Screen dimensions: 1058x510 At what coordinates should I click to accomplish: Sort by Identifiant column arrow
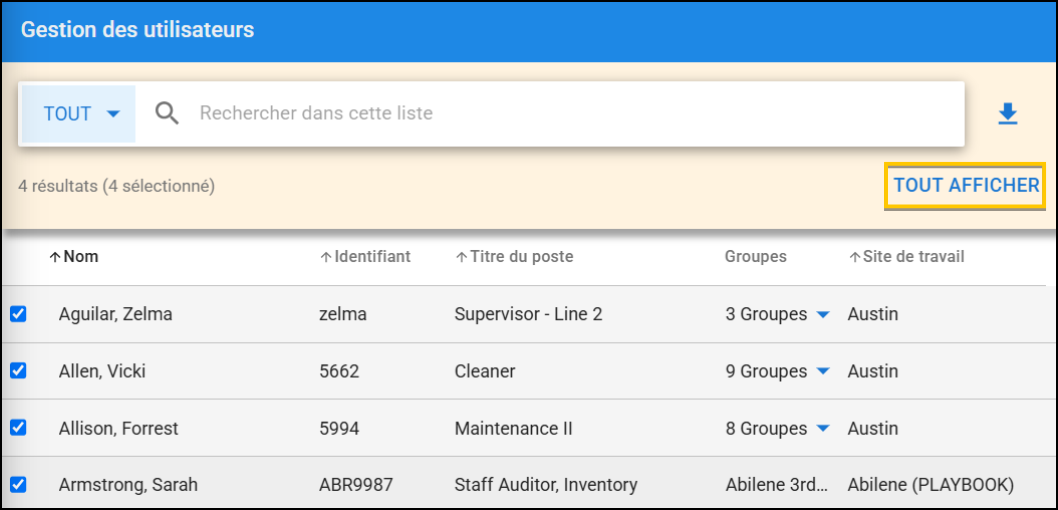coord(325,257)
